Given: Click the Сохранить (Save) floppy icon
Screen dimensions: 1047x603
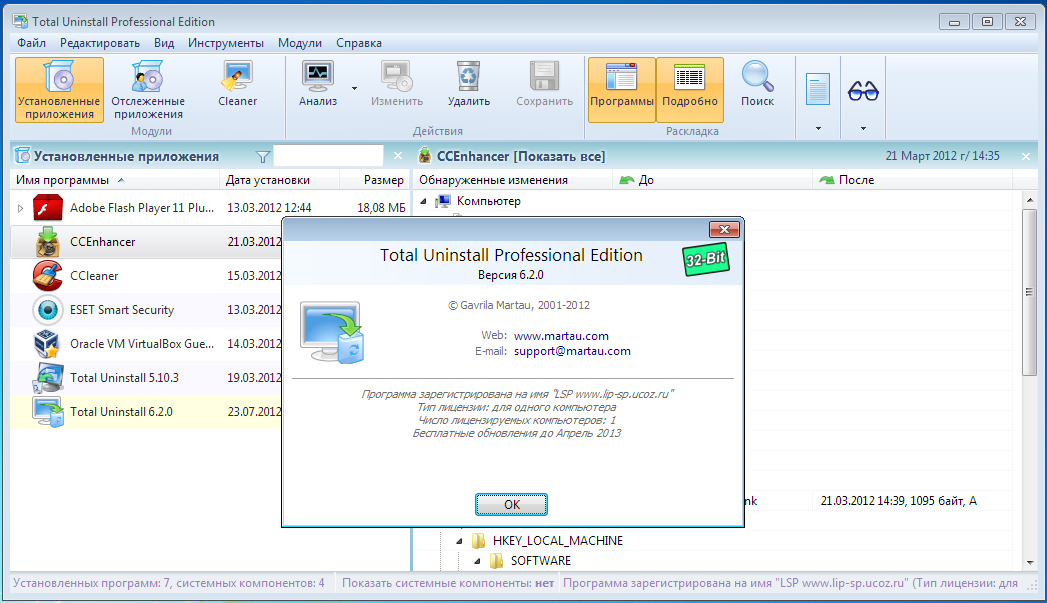Looking at the screenshot, I should (544, 77).
